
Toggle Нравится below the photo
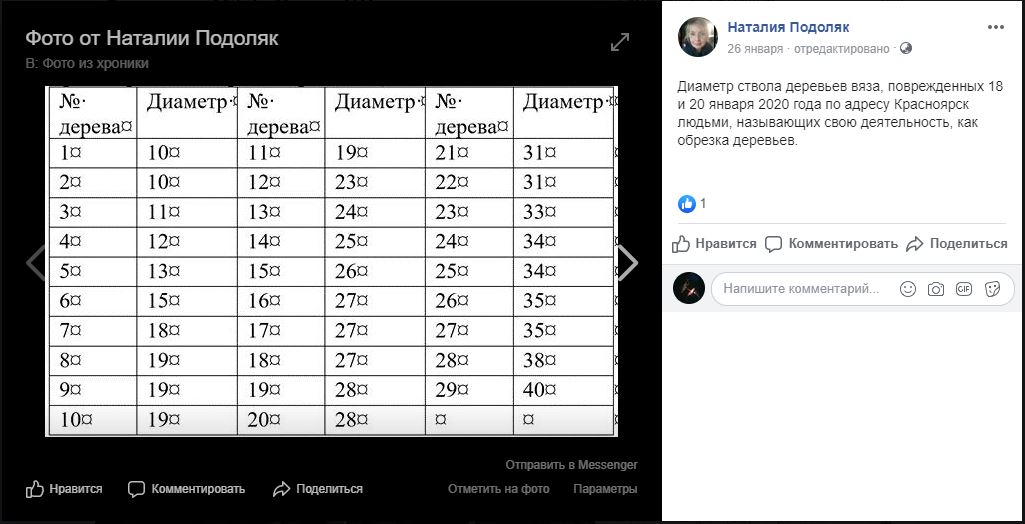64,489
